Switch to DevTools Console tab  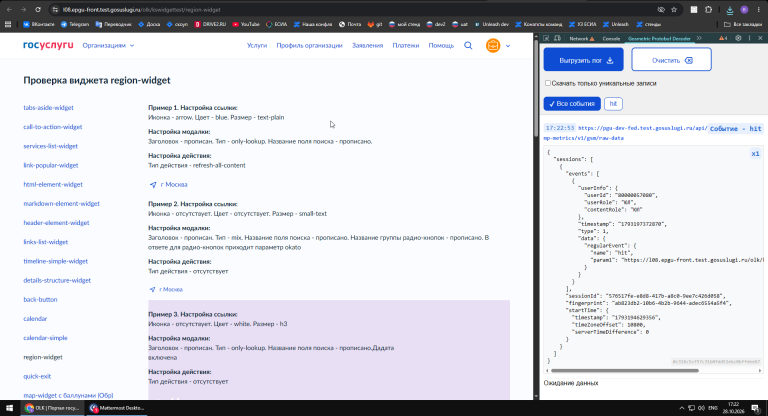click(x=611, y=38)
